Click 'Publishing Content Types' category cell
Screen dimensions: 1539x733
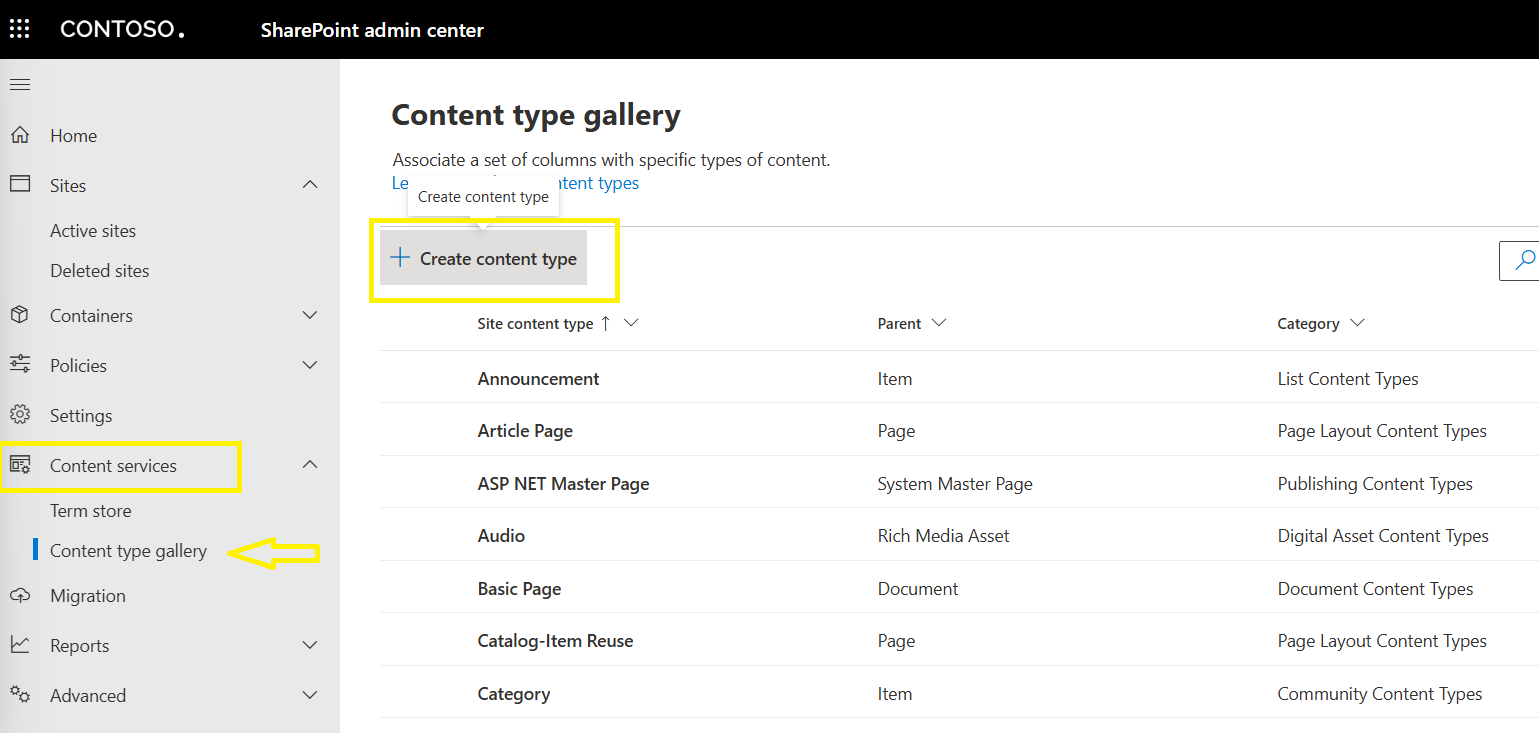(x=1375, y=484)
